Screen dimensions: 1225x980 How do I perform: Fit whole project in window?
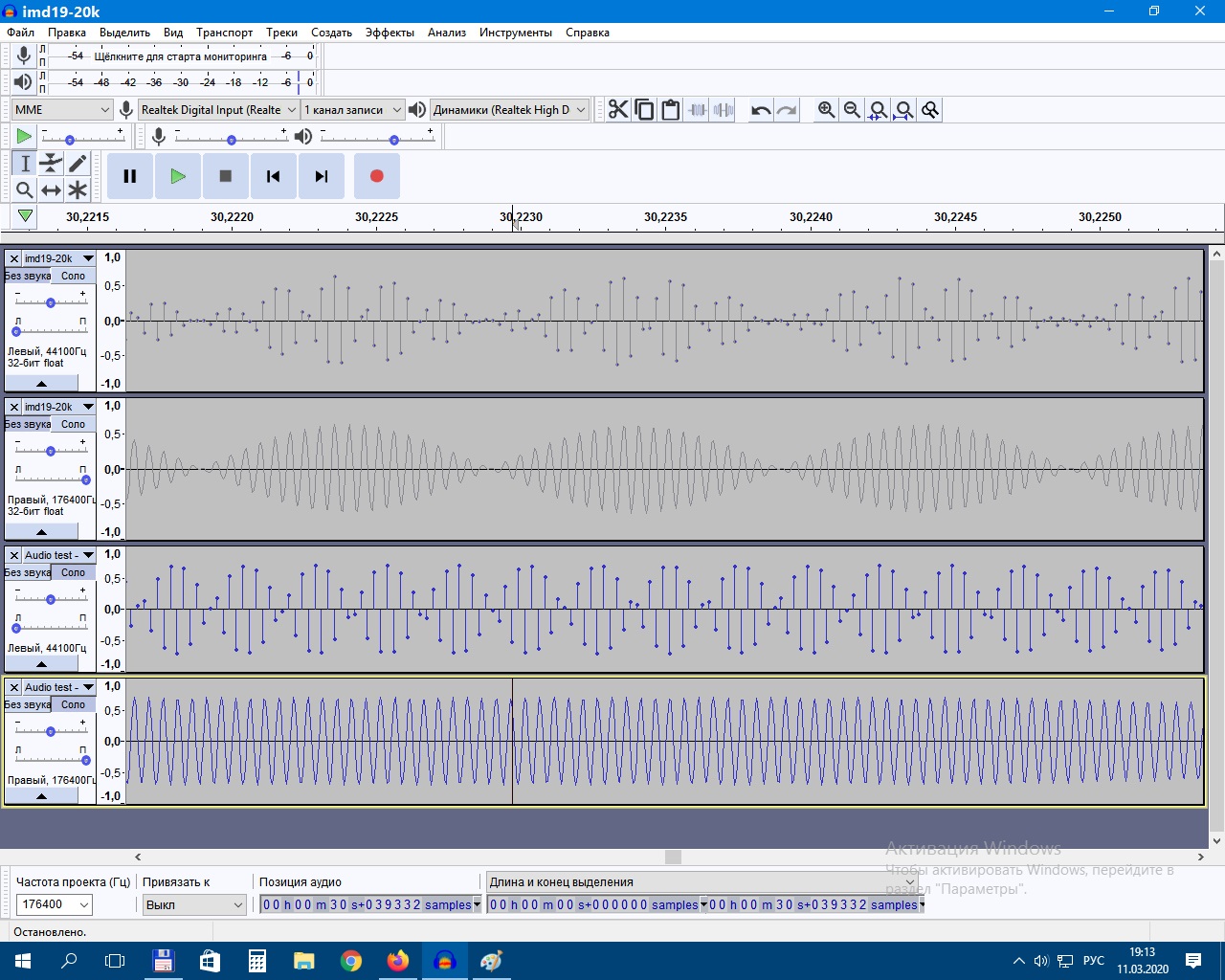coord(903,110)
